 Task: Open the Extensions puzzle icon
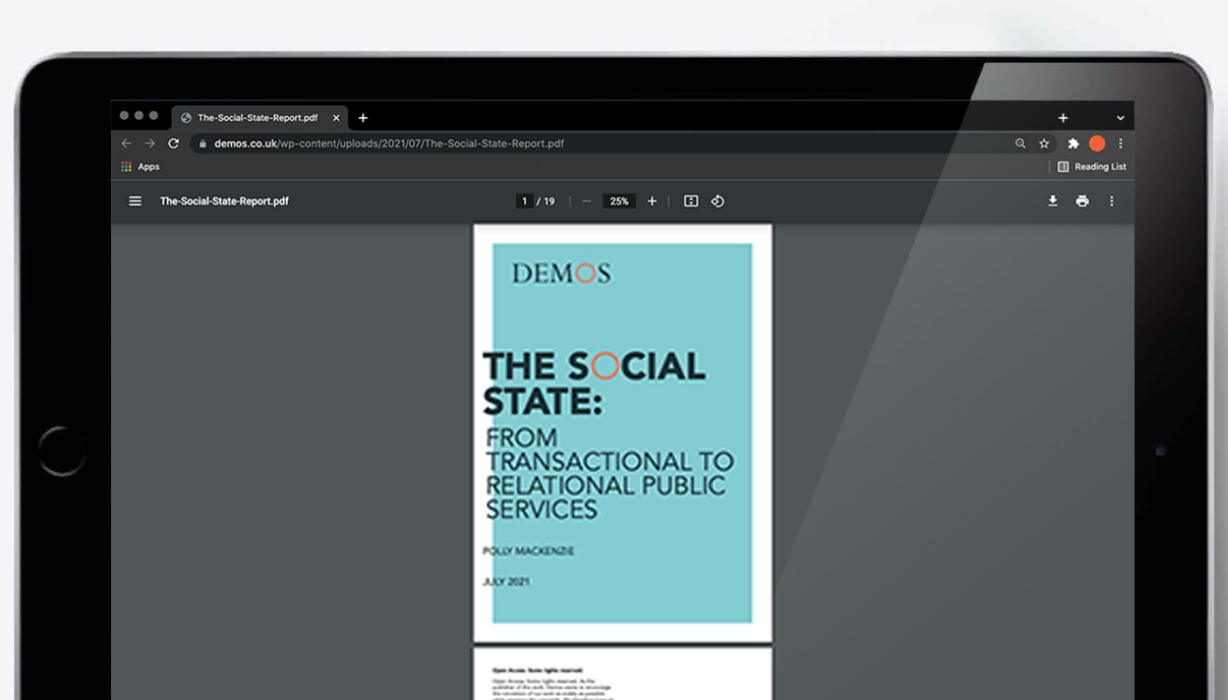pos(1074,143)
